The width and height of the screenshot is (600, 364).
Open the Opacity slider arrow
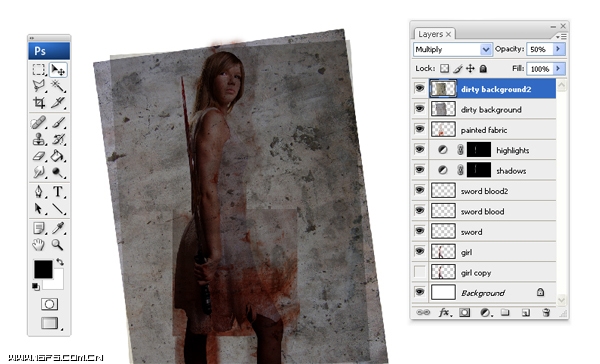(x=558, y=49)
